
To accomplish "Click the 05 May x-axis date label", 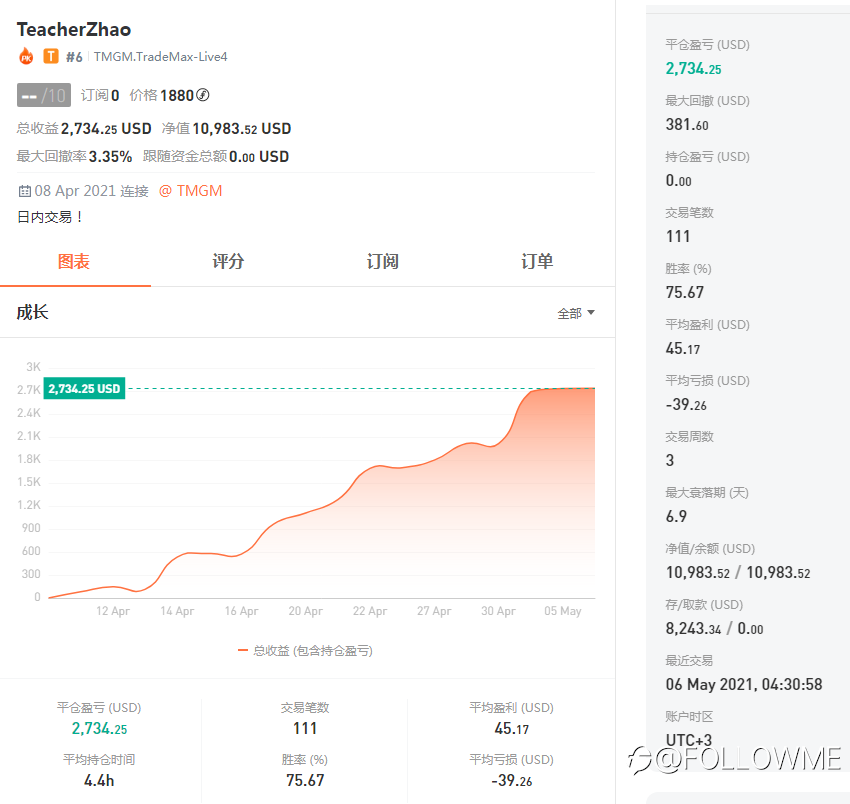I will click(562, 611).
